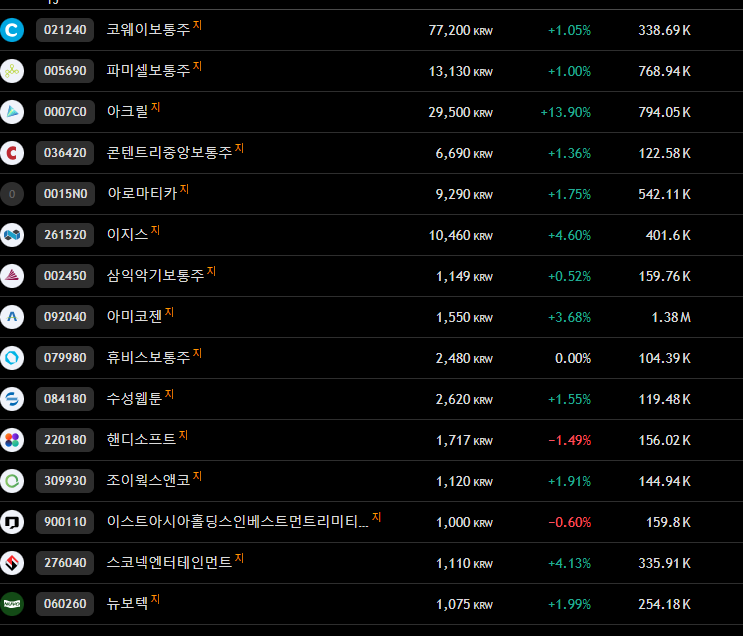Select ticker badge 060260
743x636 pixels.
[x=65, y=604]
